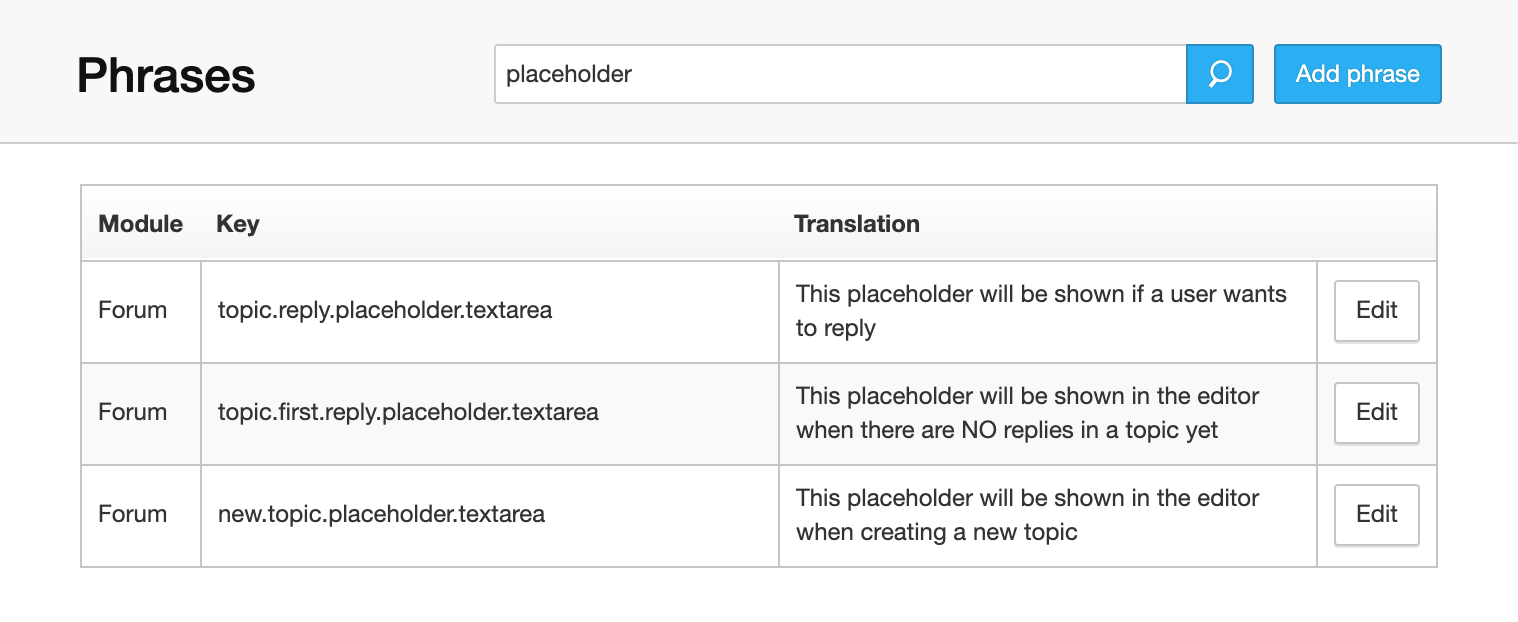The height and width of the screenshot is (622, 1518).
Task: Click the Phrases page heading
Action: click(166, 75)
